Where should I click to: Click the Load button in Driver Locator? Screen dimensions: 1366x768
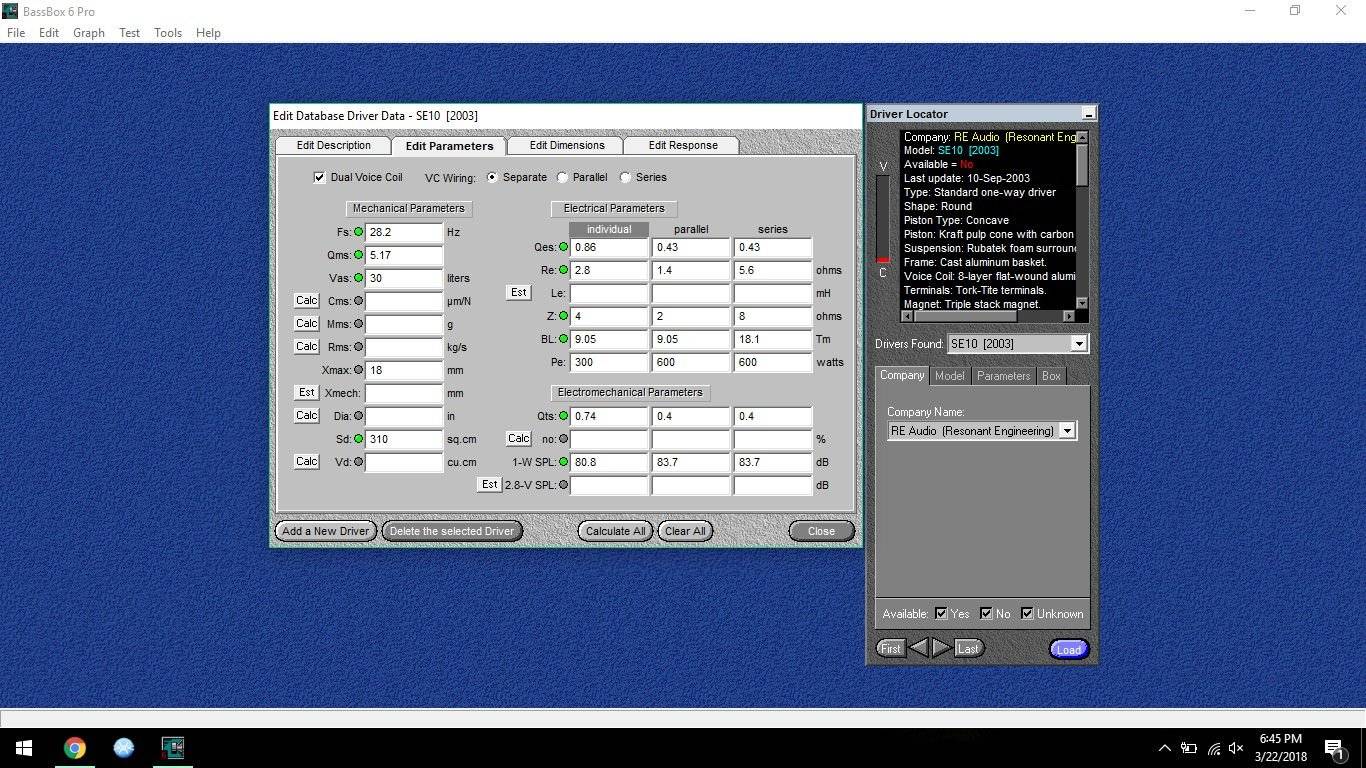(1069, 649)
